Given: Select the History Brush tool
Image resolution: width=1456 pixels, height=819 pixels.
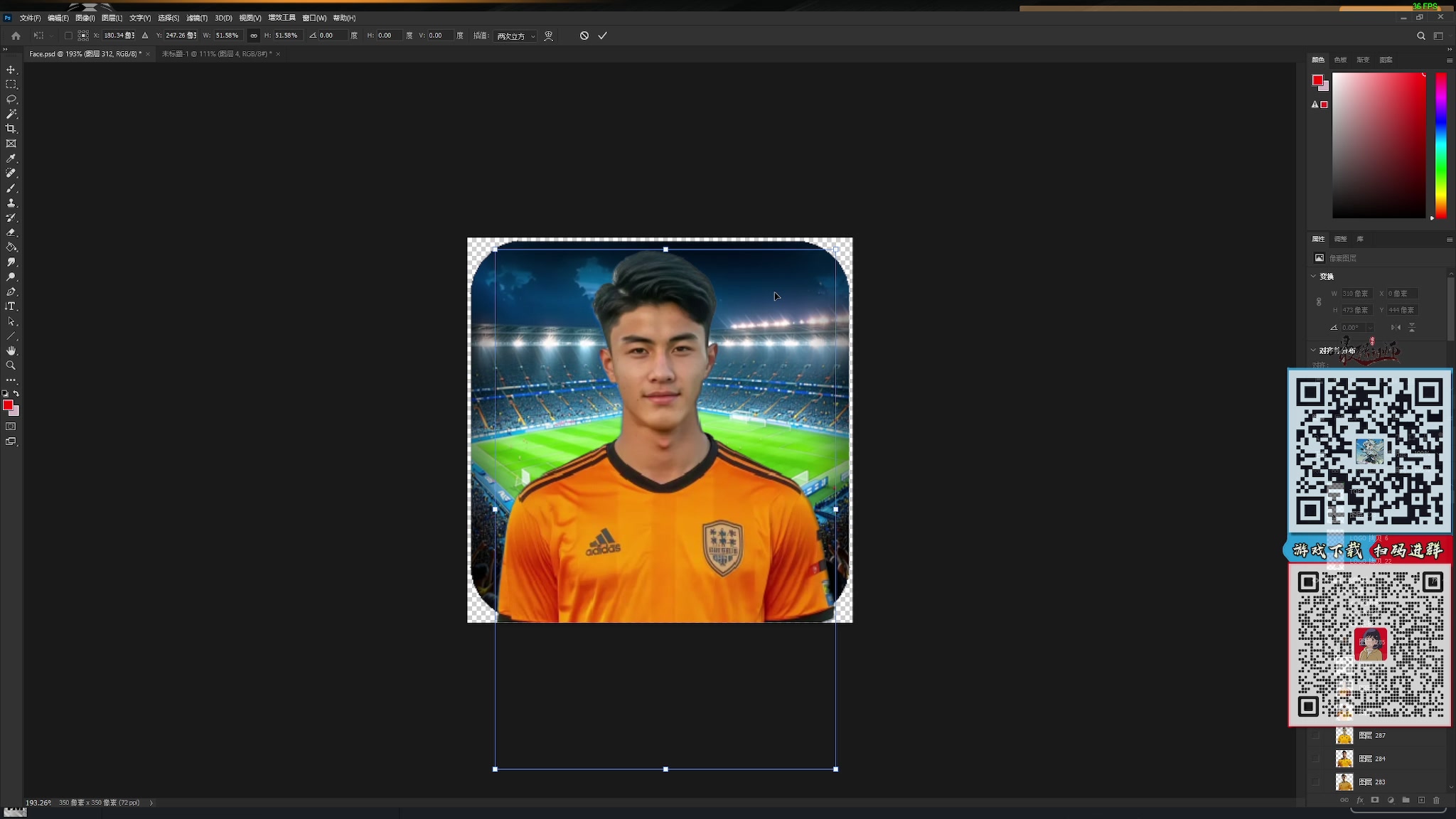Looking at the screenshot, I should point(11,218).
